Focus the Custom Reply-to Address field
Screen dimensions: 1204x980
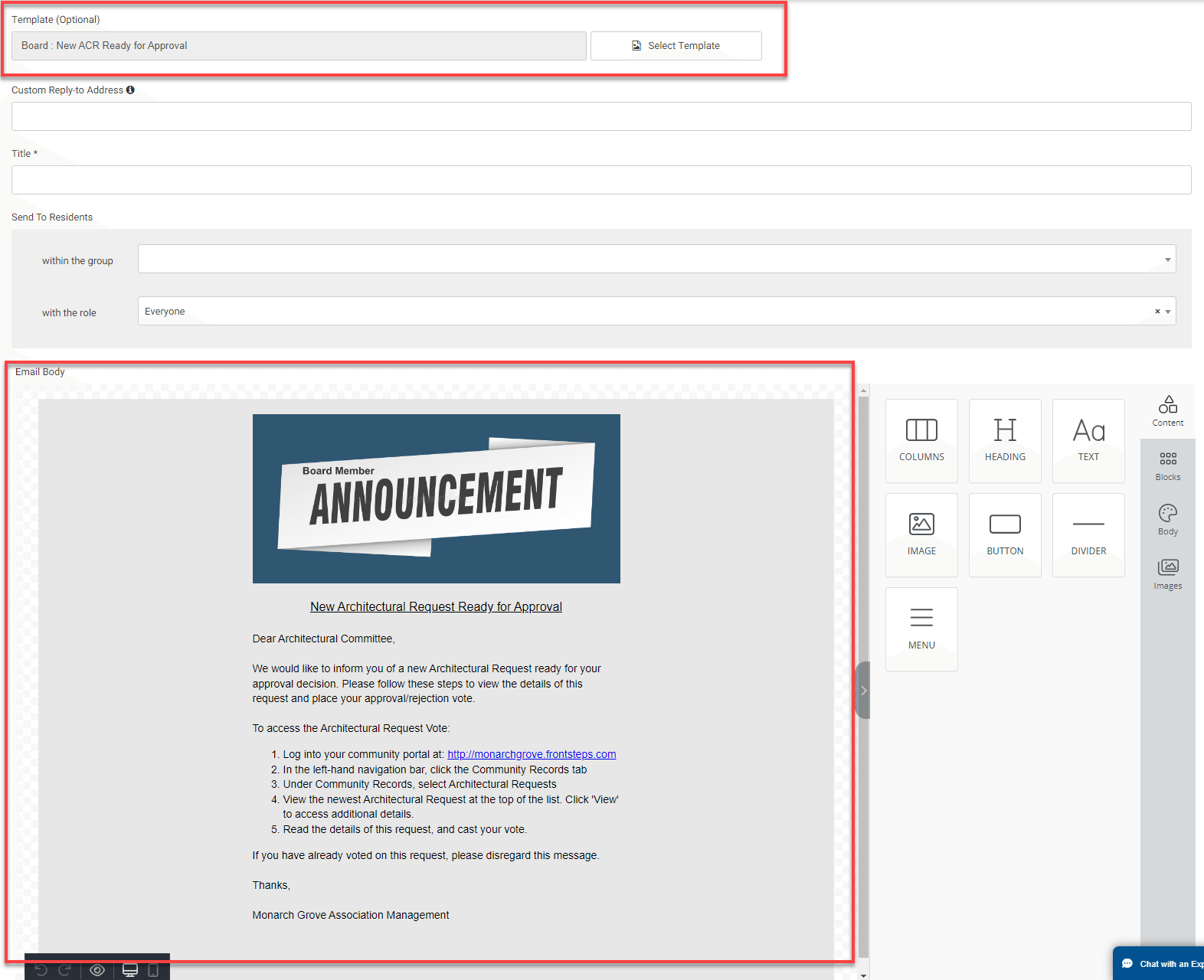(601, 116)
